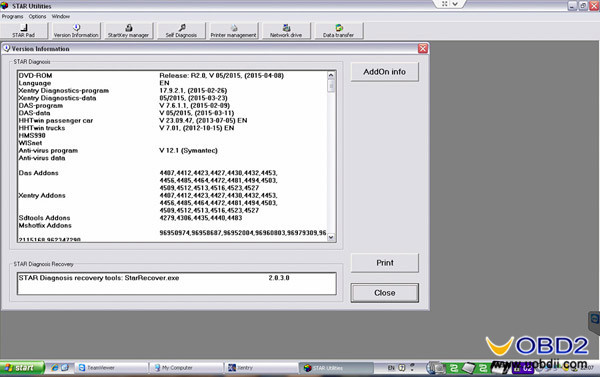Click the StarRecover.exe recovery tools field
This screenshot has width=600, height=377.
tap(177, 284)
